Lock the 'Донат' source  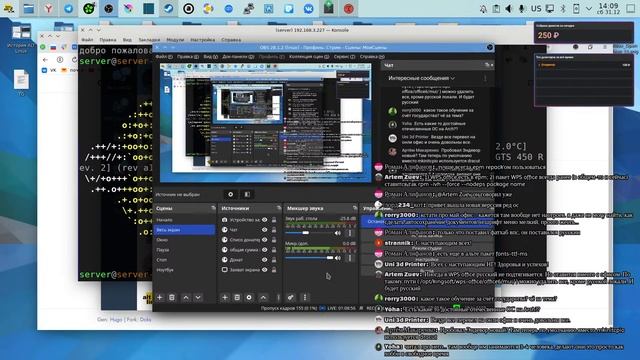click(274, 260)
